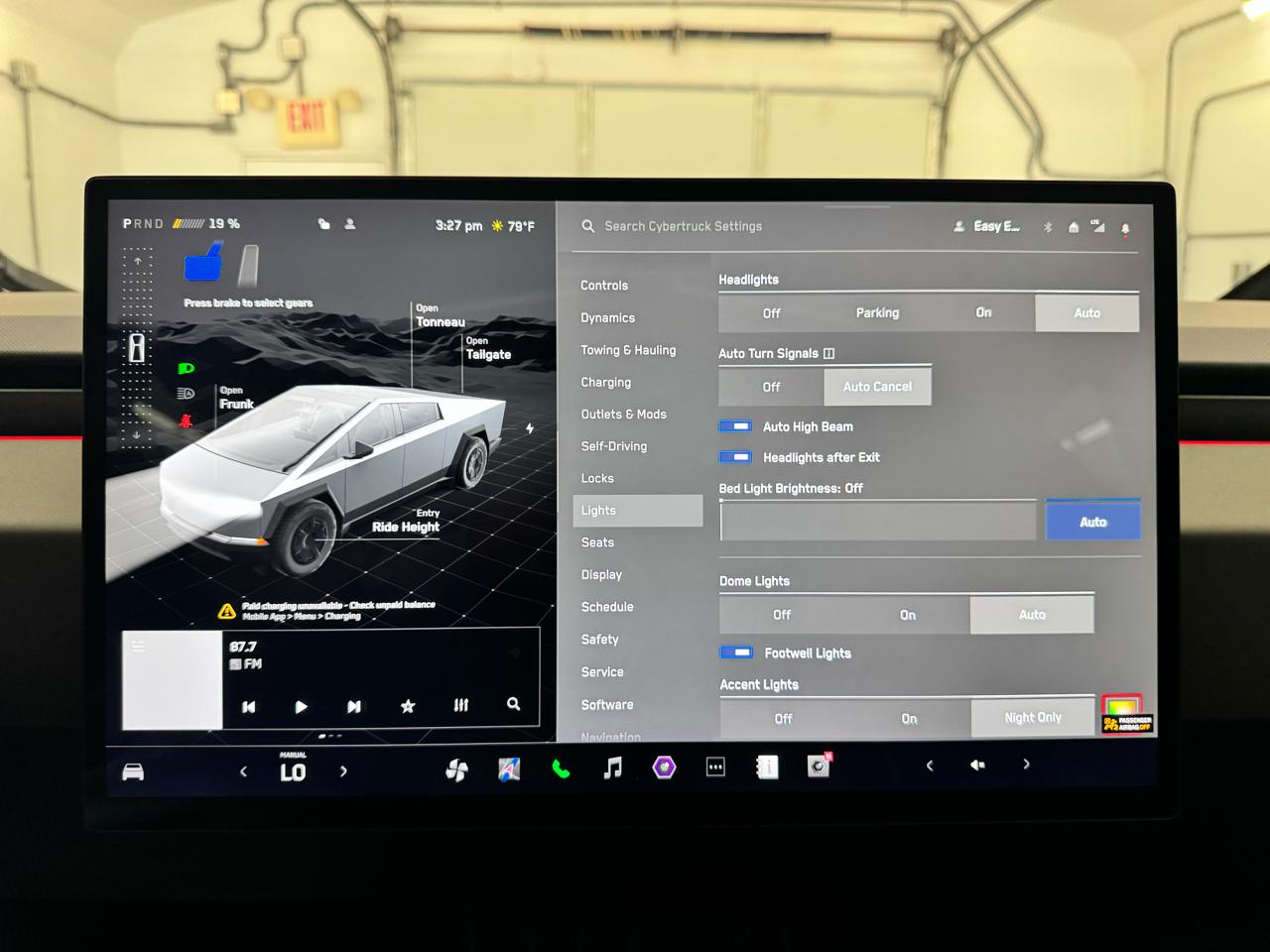Tap the lock icon in status bar
The height and width of the screenshot is (952, 1270).
coord(323,224)
